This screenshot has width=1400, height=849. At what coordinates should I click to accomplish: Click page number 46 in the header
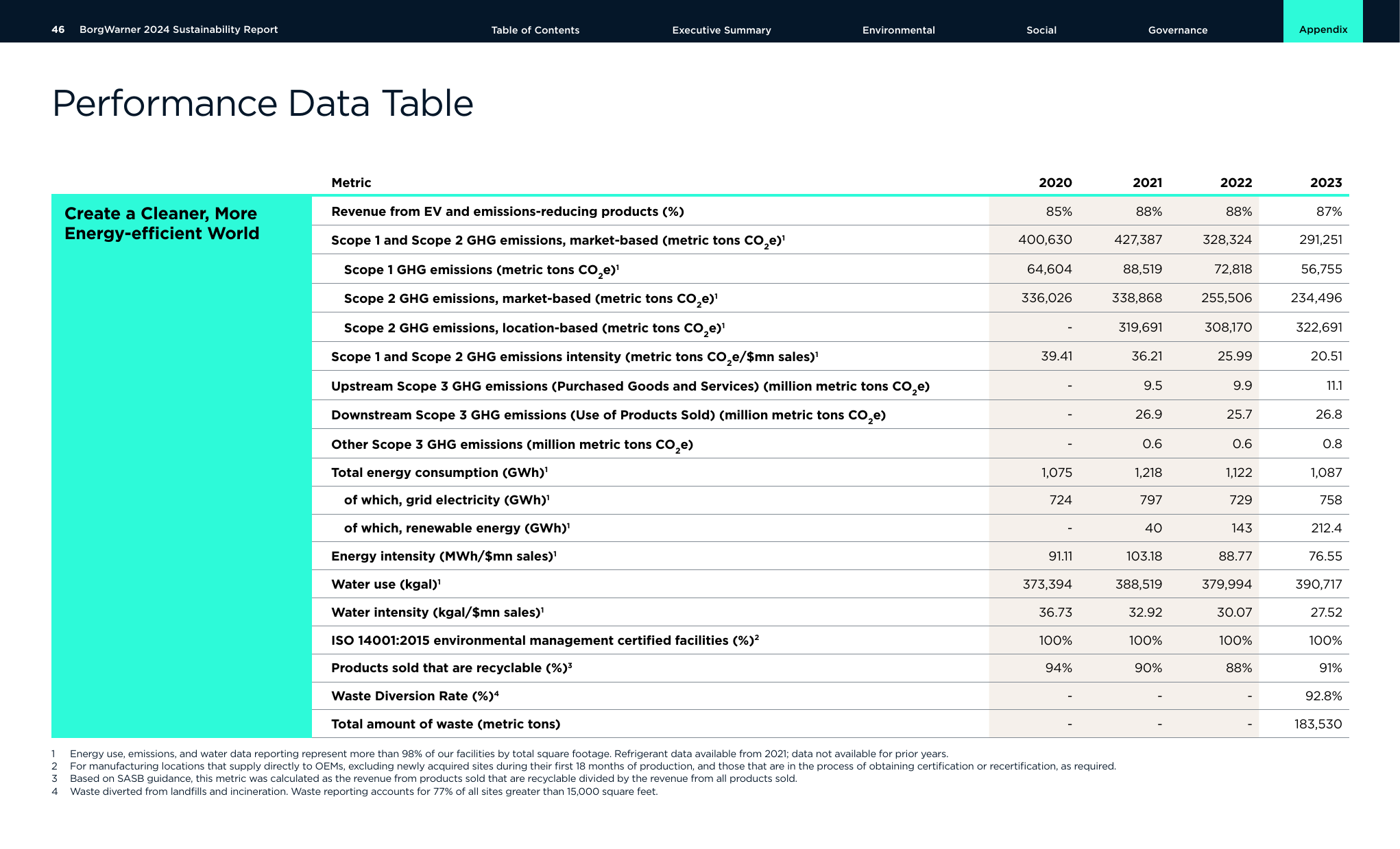(x=58, y=29)
